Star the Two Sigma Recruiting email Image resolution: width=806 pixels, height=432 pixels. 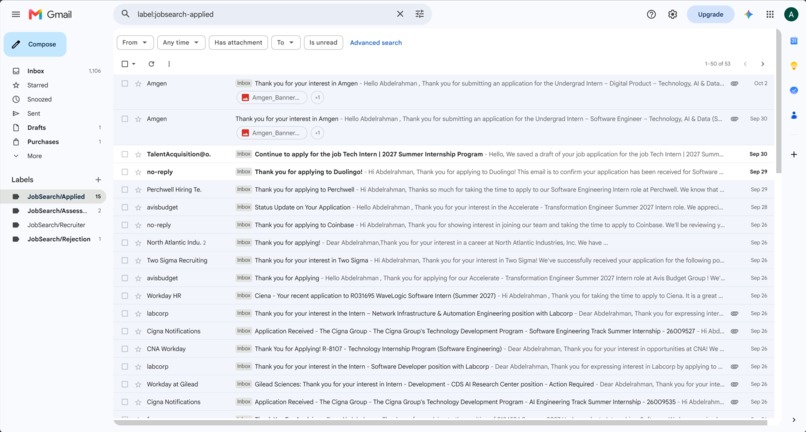[x=138, y=260]
